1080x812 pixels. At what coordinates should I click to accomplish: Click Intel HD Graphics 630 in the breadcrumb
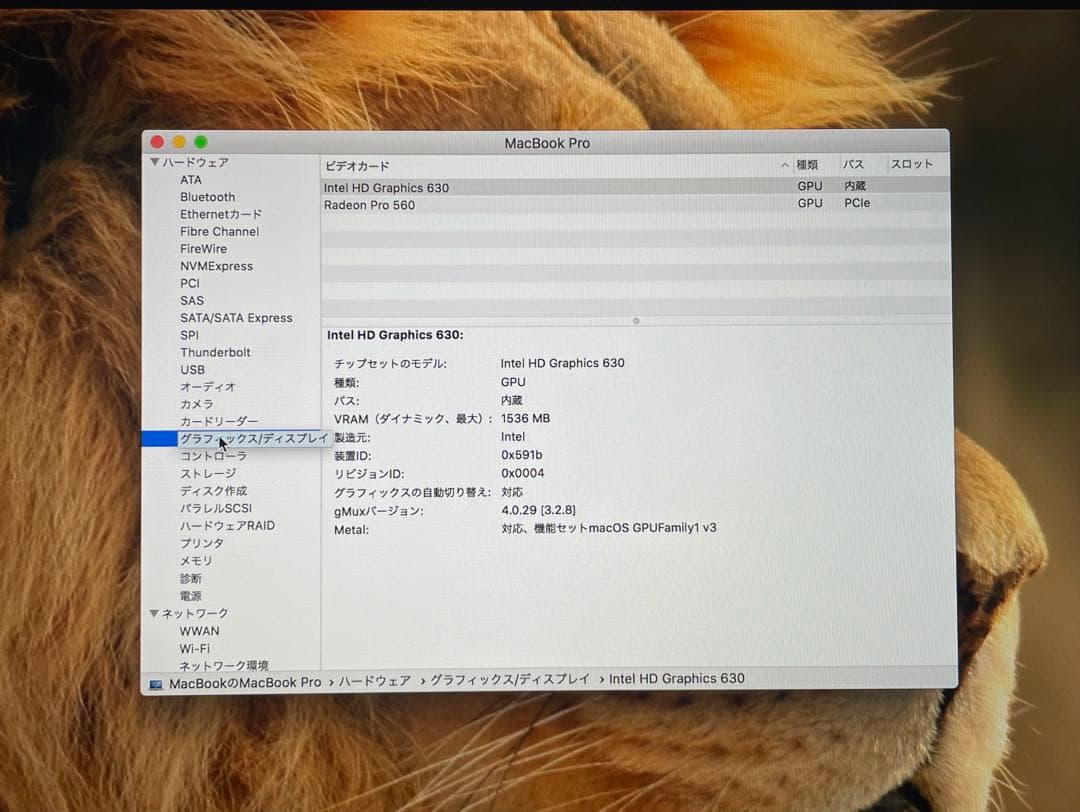677,678
